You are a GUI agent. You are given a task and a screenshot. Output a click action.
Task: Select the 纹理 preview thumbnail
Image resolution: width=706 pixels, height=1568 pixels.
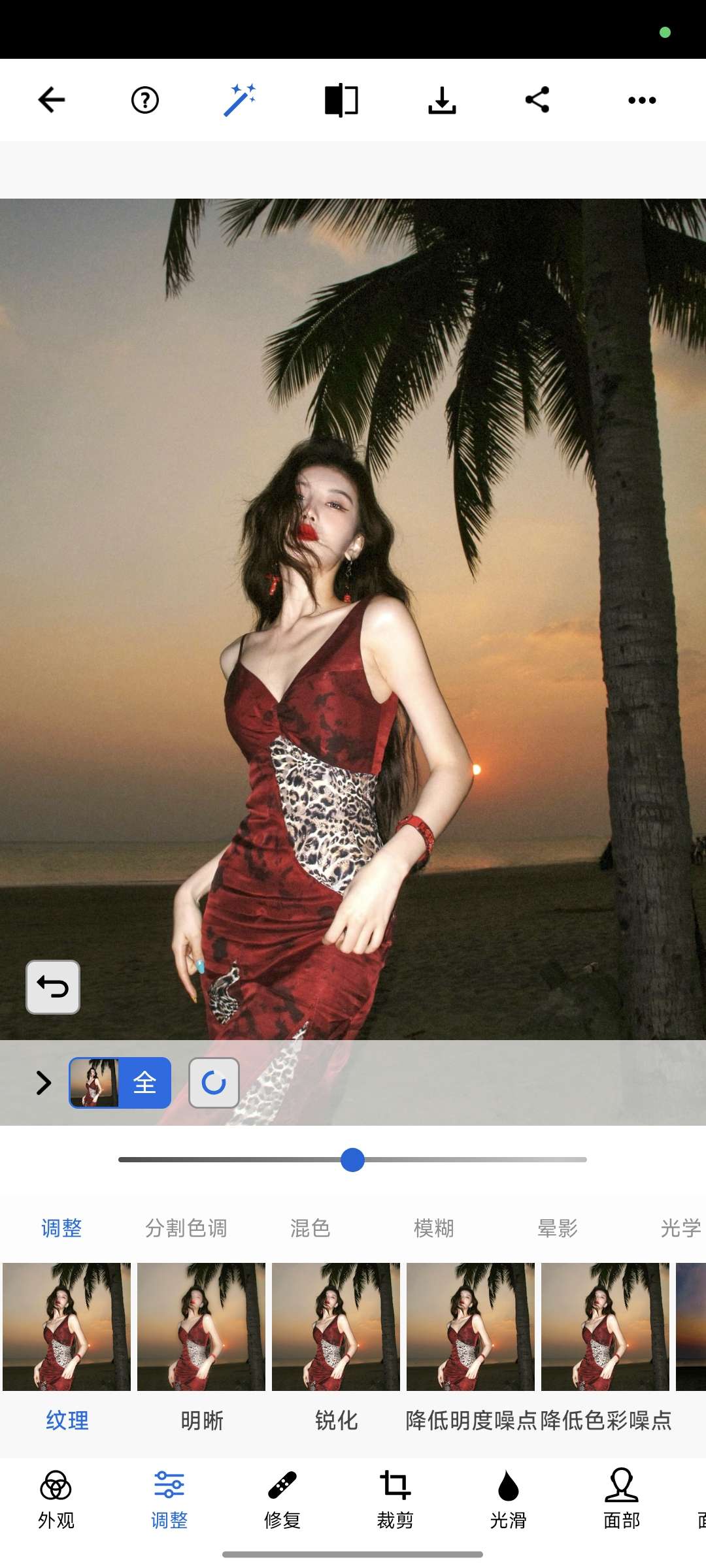(67, 1326)
